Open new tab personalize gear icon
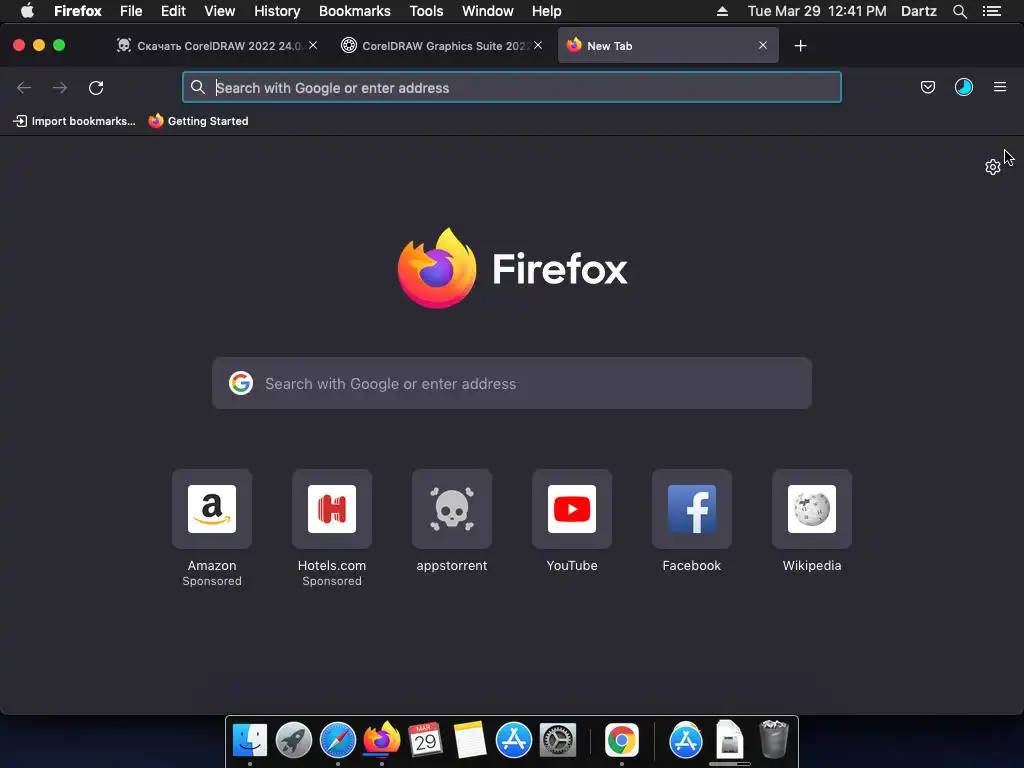 pos(993,167)
